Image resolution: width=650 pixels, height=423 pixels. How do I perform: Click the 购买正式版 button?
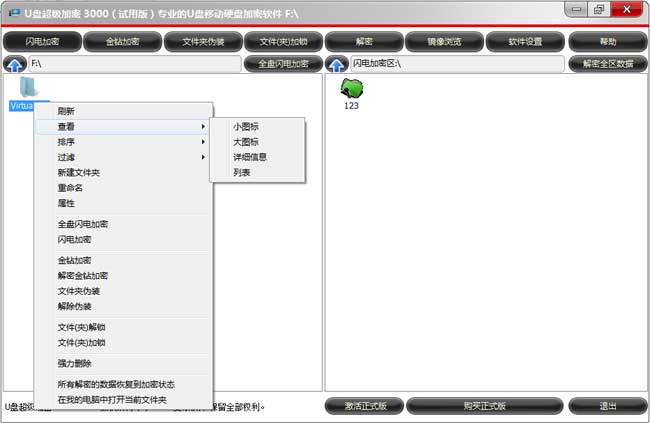coord(485,406)
